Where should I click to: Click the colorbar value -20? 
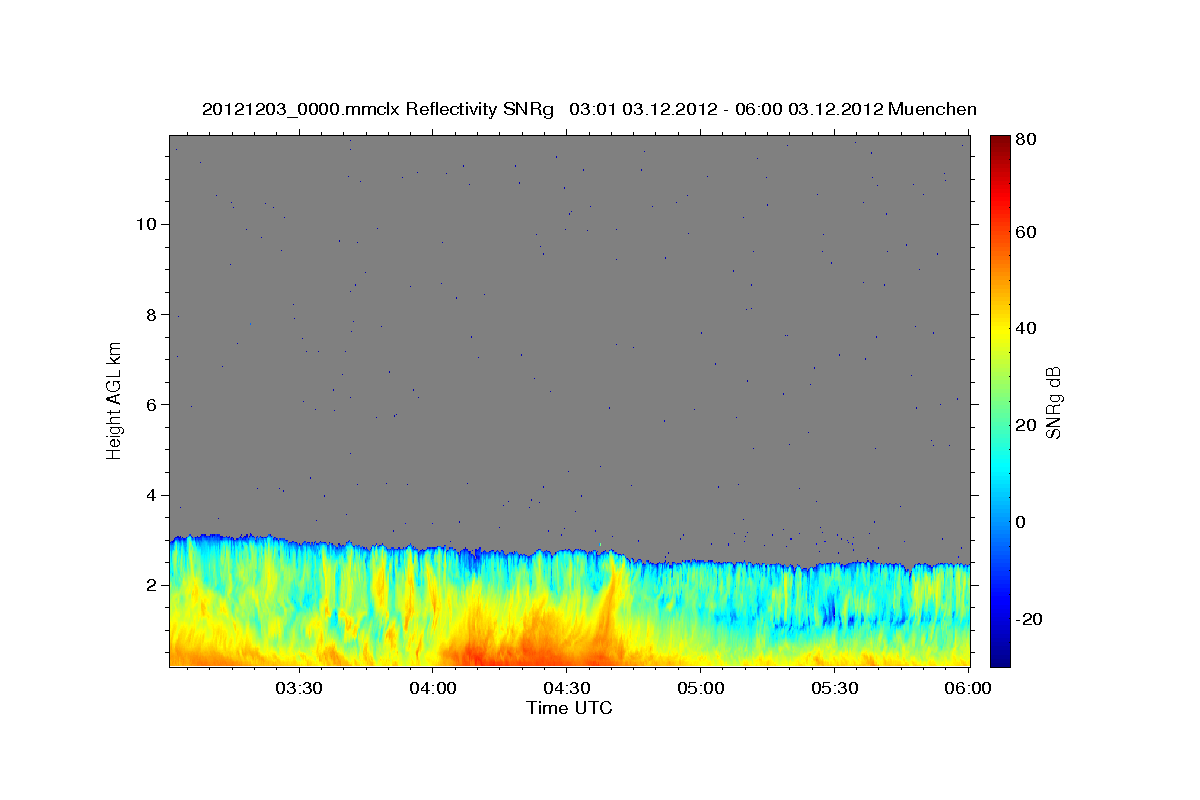(x=1031, y=619)
